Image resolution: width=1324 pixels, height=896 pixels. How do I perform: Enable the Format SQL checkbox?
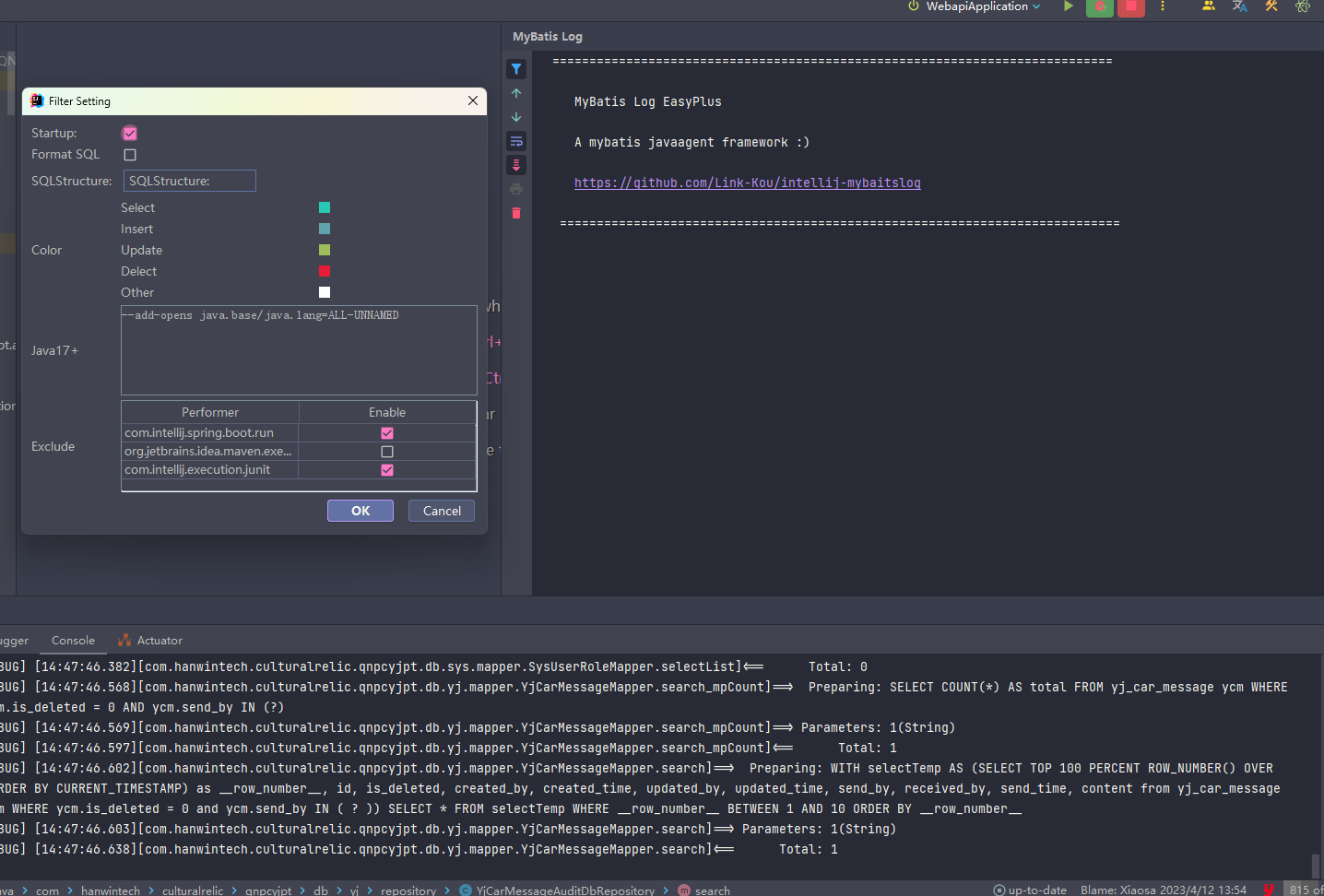129,154
